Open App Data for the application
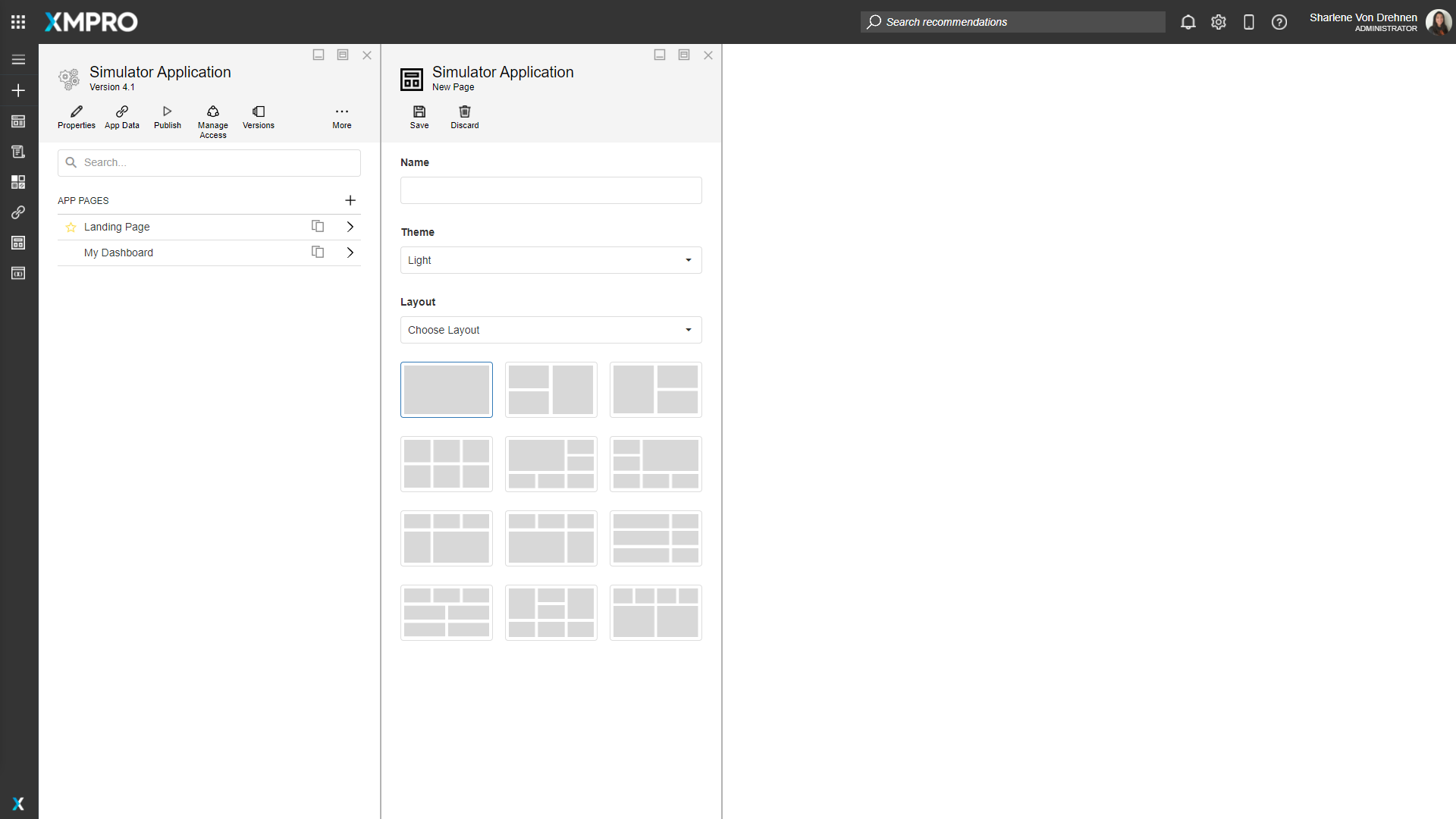The height and width of the screenshot is (819, 1456). click(x=121, y=118)
